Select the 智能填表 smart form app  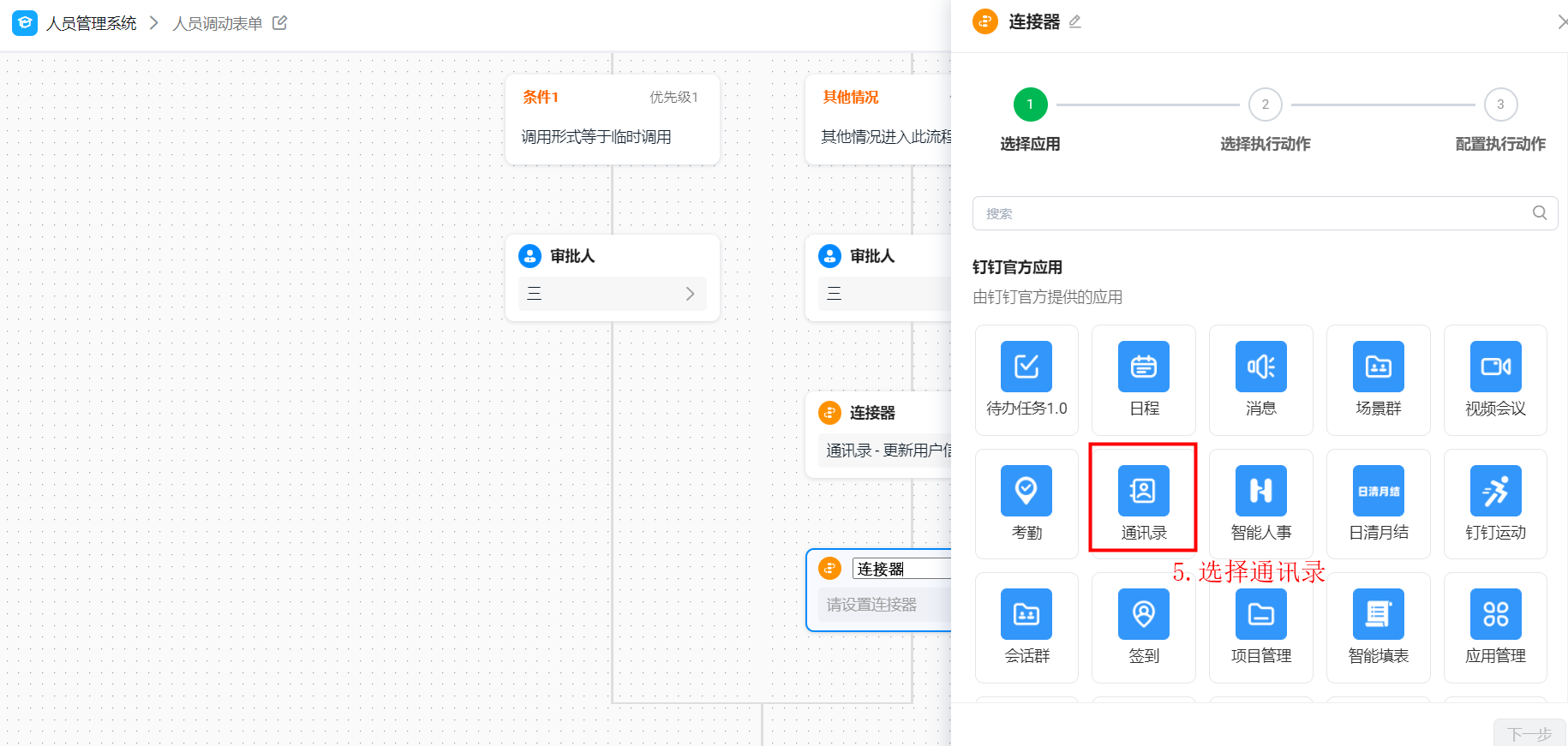[x=1379, y=627]
